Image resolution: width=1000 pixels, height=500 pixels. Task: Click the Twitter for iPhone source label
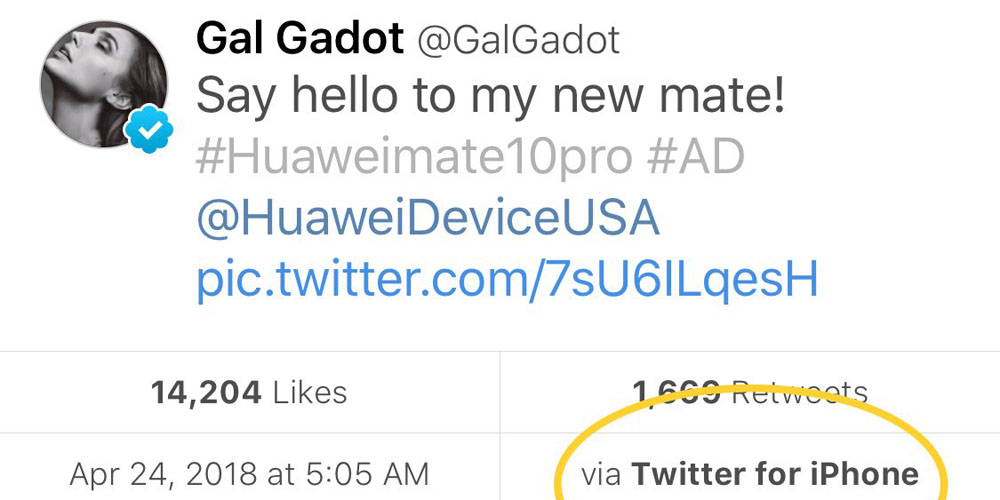(x=775, y=474)
